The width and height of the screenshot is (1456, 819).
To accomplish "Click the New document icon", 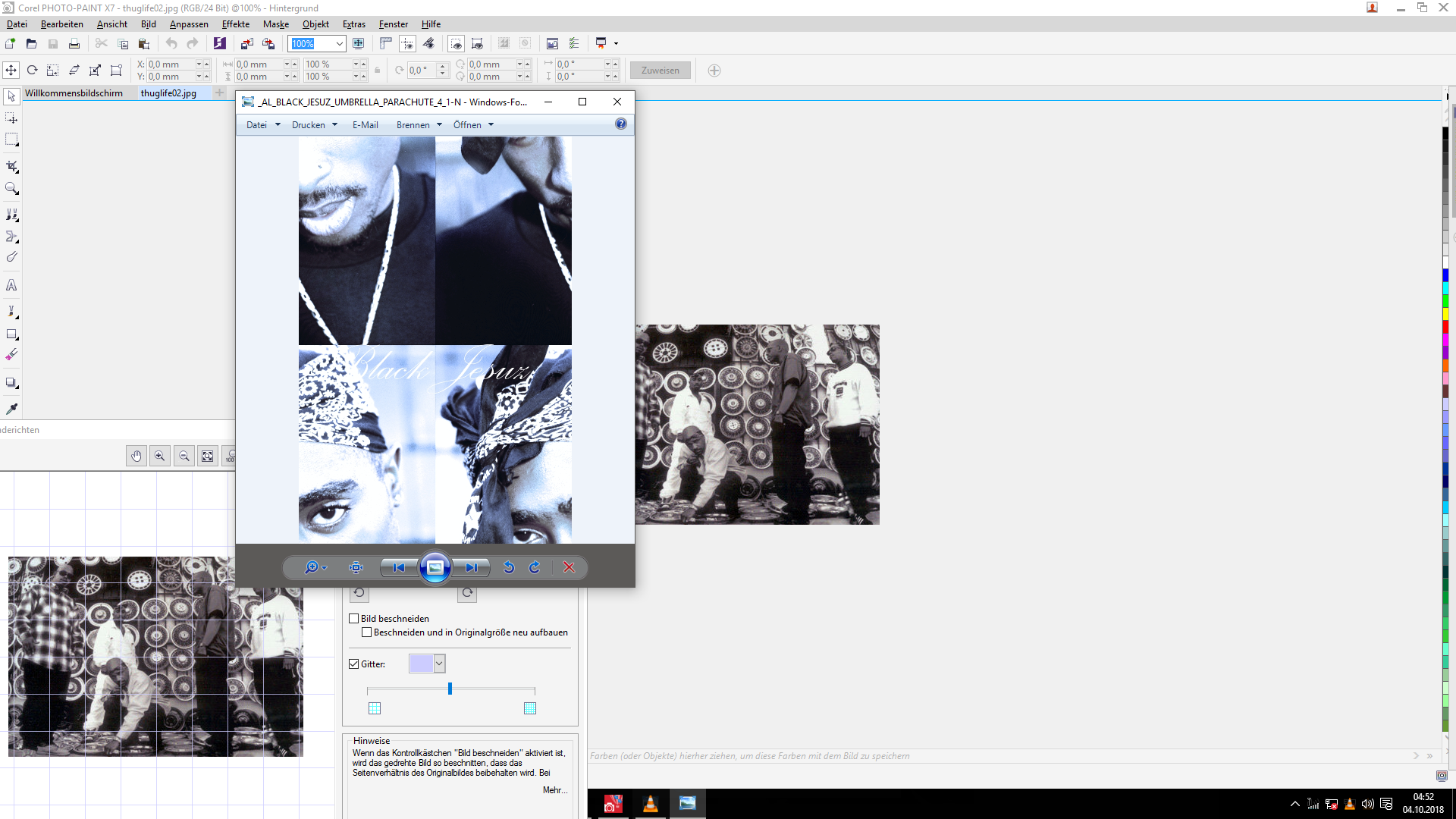I will click(10, 43).
